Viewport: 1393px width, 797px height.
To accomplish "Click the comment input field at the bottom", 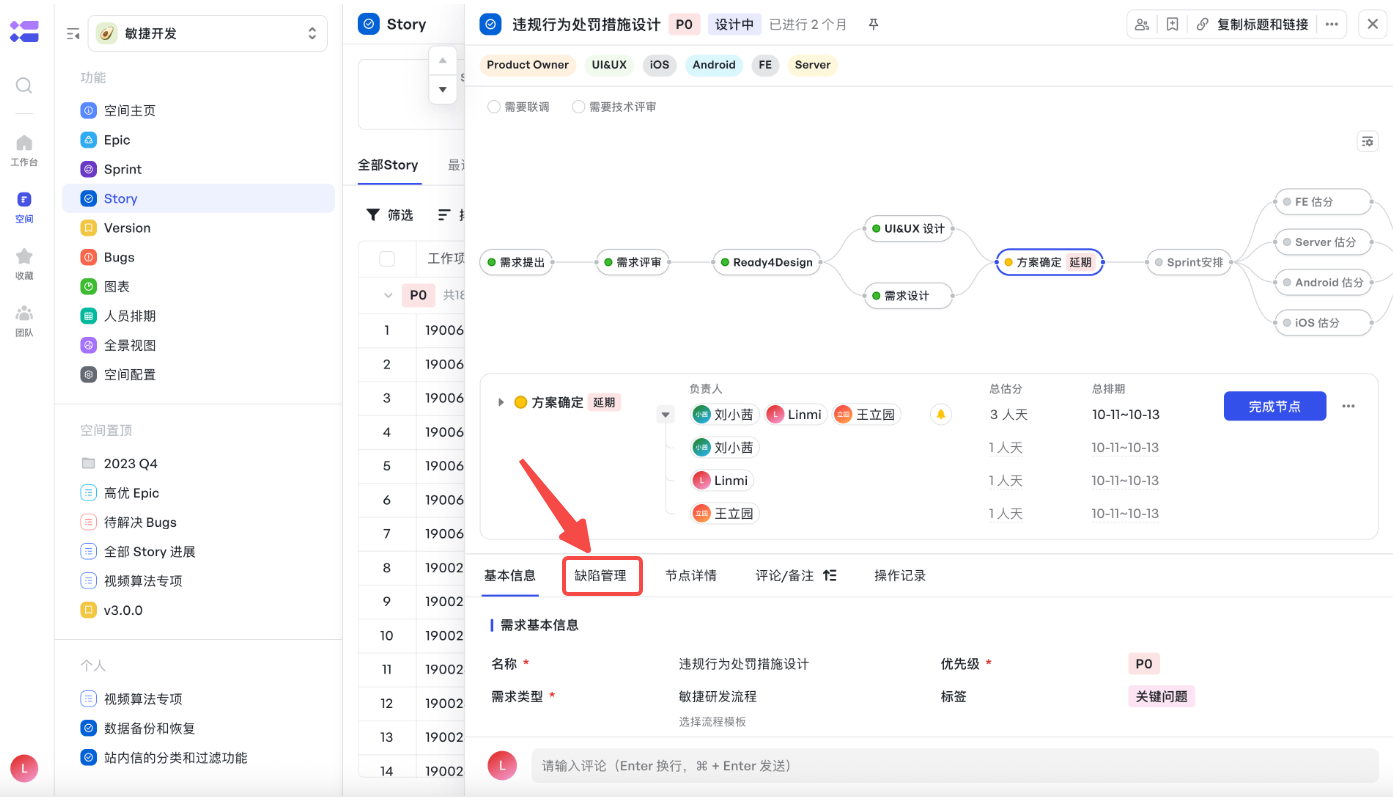I will 800,765.
